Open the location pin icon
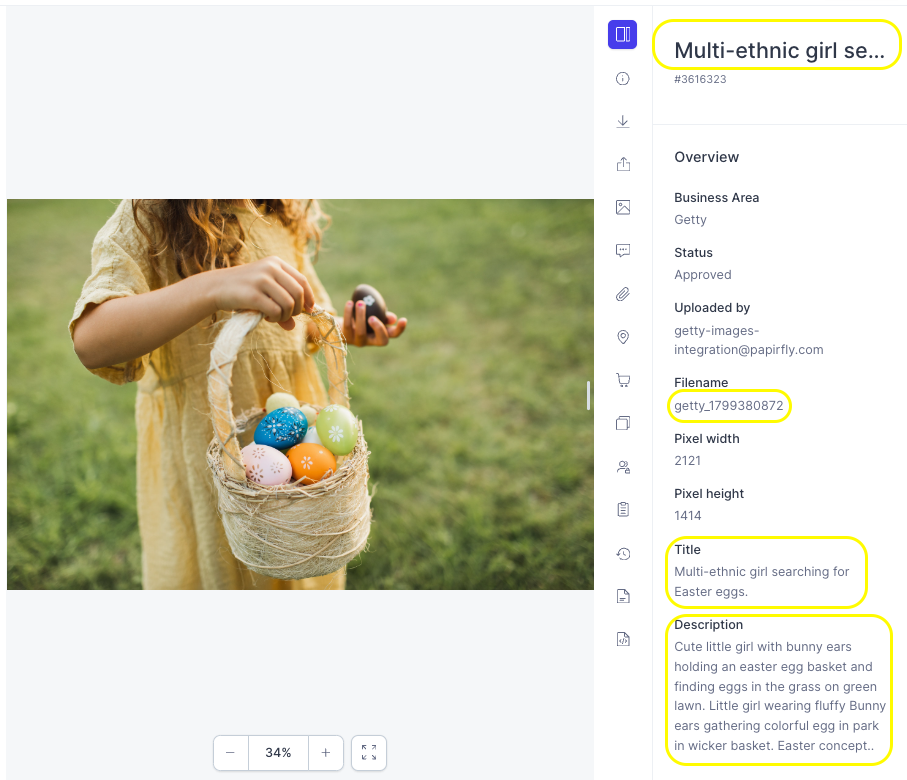 [623, 337]
